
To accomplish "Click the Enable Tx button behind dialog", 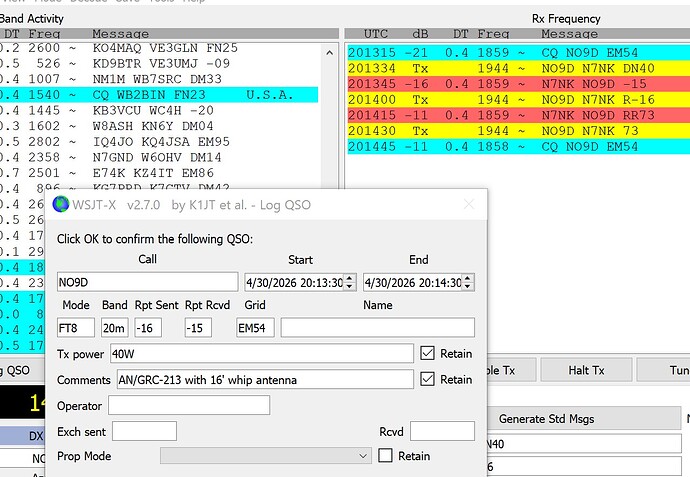I will click(x=511, y=370).
